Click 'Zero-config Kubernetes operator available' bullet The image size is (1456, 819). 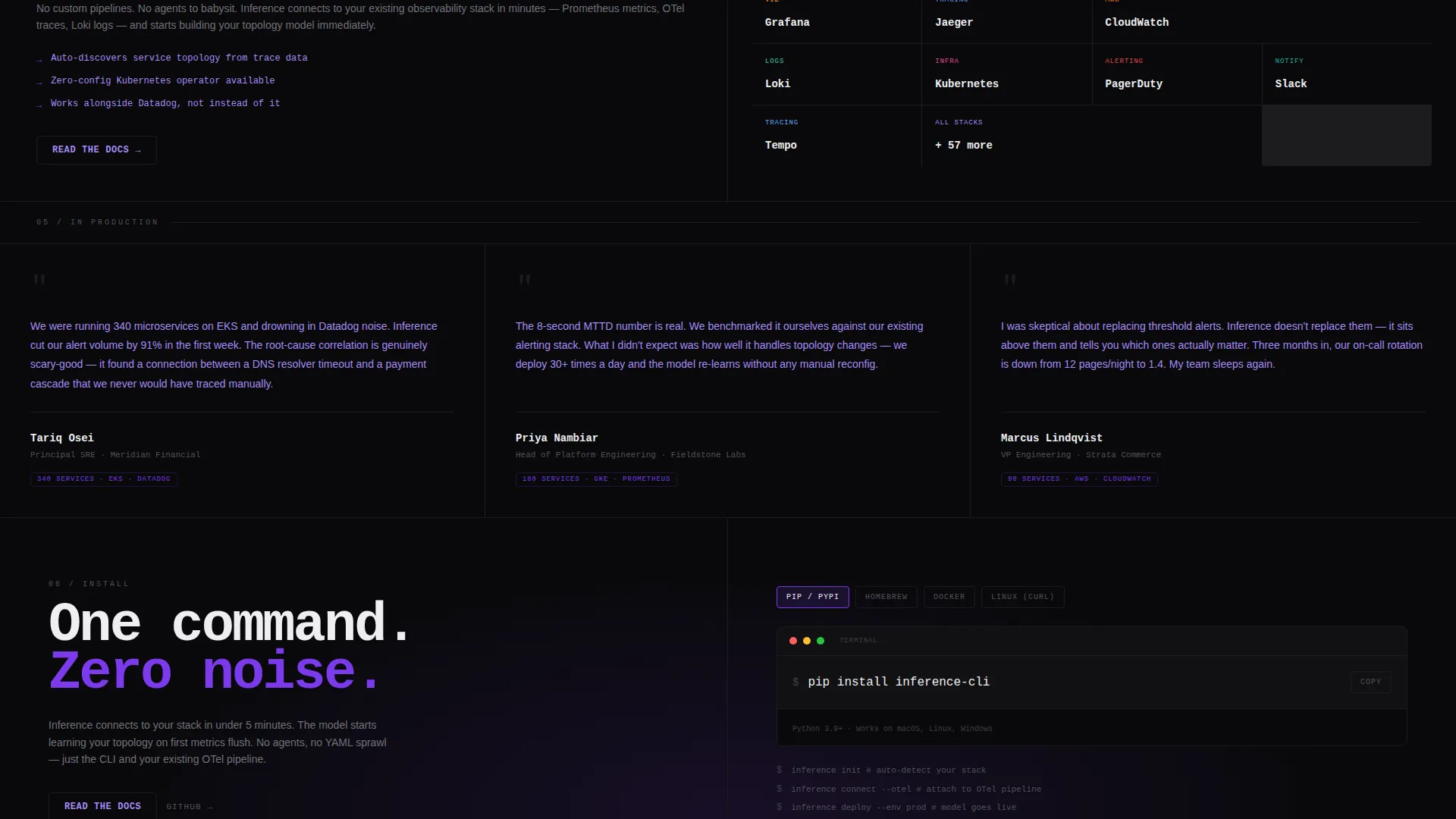[x=163, y=80]
